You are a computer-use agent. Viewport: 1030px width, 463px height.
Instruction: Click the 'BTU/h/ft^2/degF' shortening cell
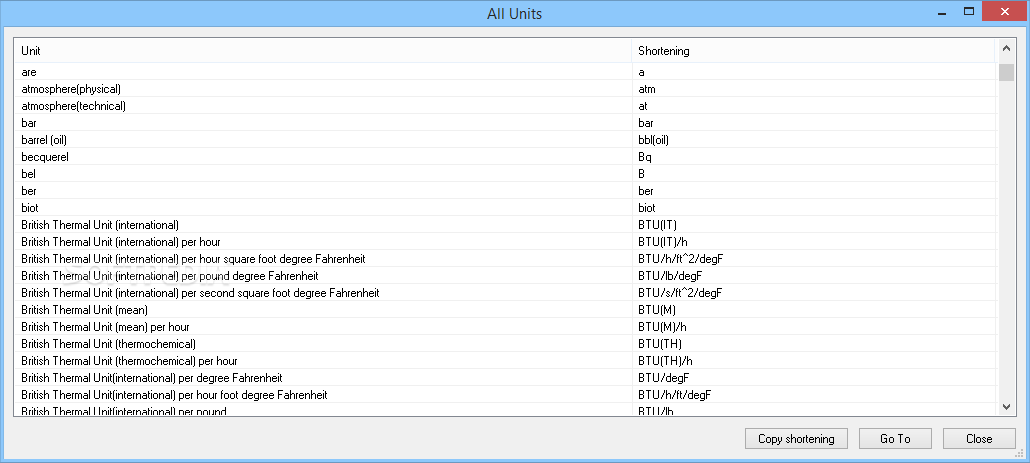[813, 259]
